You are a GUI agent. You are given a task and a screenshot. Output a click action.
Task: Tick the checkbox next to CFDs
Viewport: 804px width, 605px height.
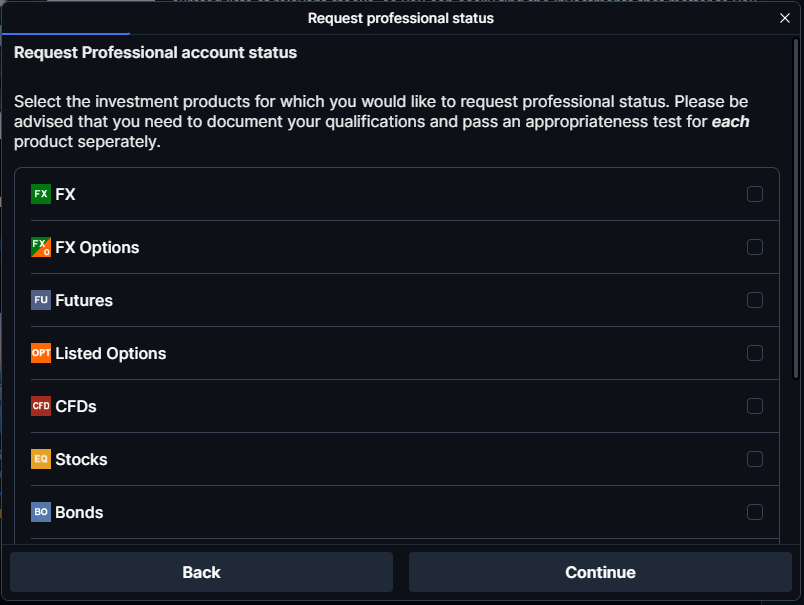click(x=755, y=406)
